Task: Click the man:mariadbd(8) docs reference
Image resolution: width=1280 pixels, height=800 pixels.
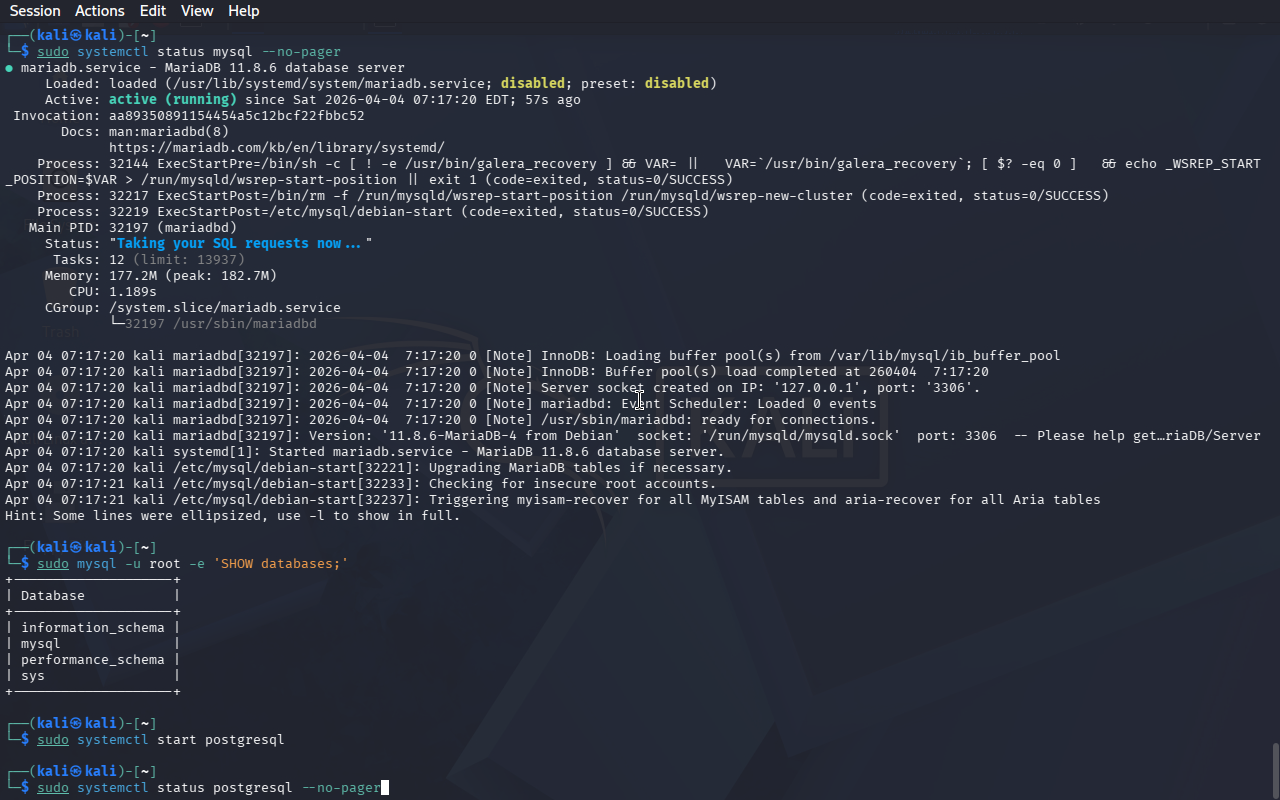Action: tap(168, 132)
